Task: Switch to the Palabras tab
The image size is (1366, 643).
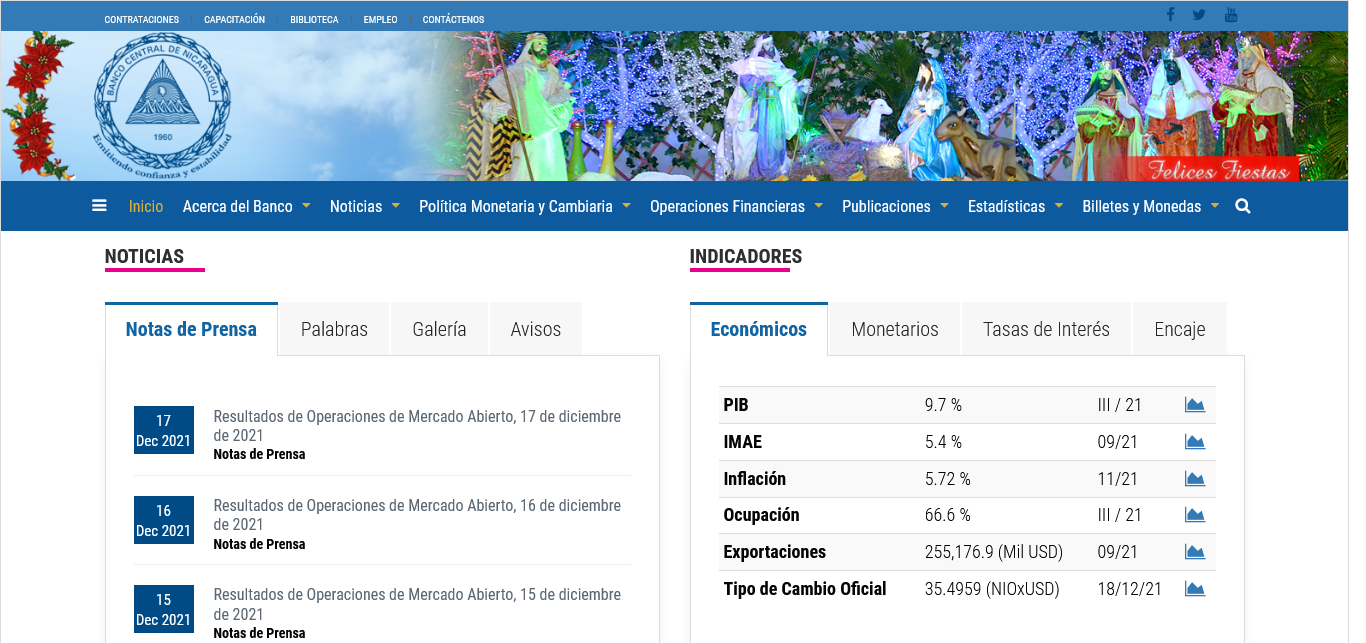Action: [334, 329]
